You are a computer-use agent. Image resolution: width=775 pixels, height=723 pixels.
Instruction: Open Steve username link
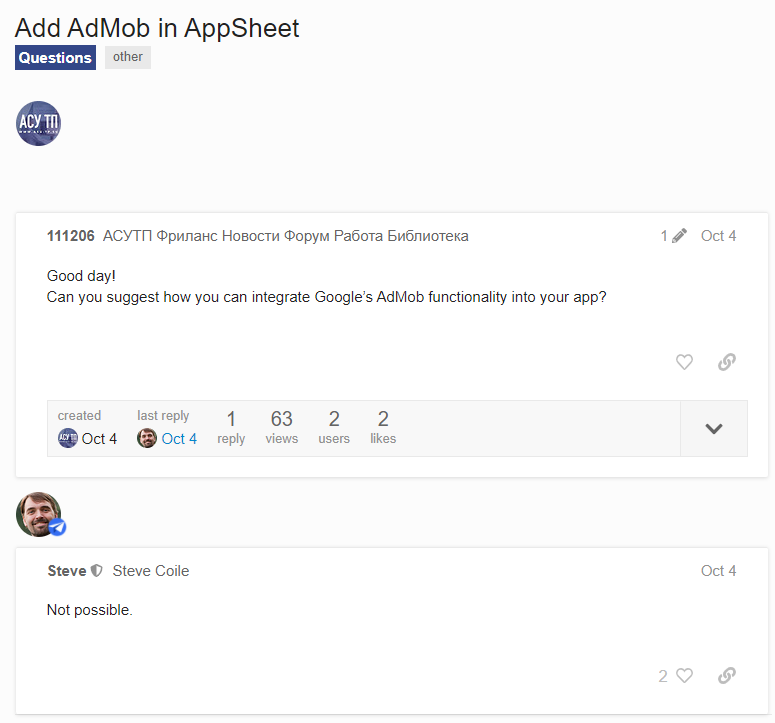pos(67,571)
